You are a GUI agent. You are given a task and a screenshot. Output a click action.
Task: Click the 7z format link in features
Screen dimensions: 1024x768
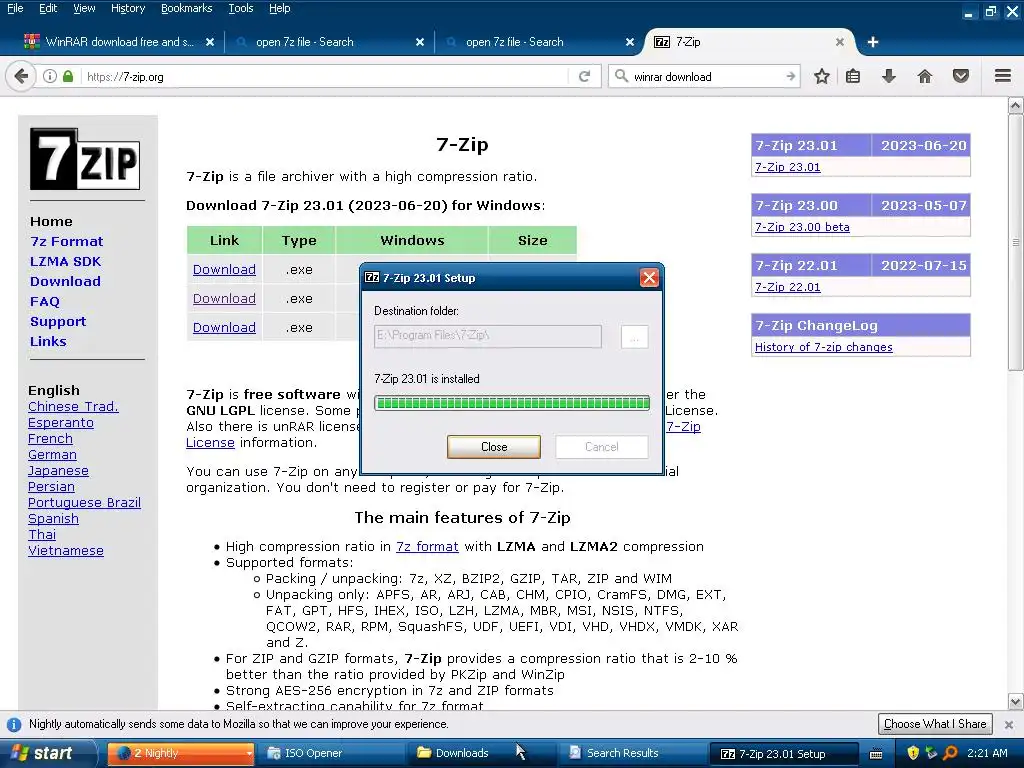(427, 547)
